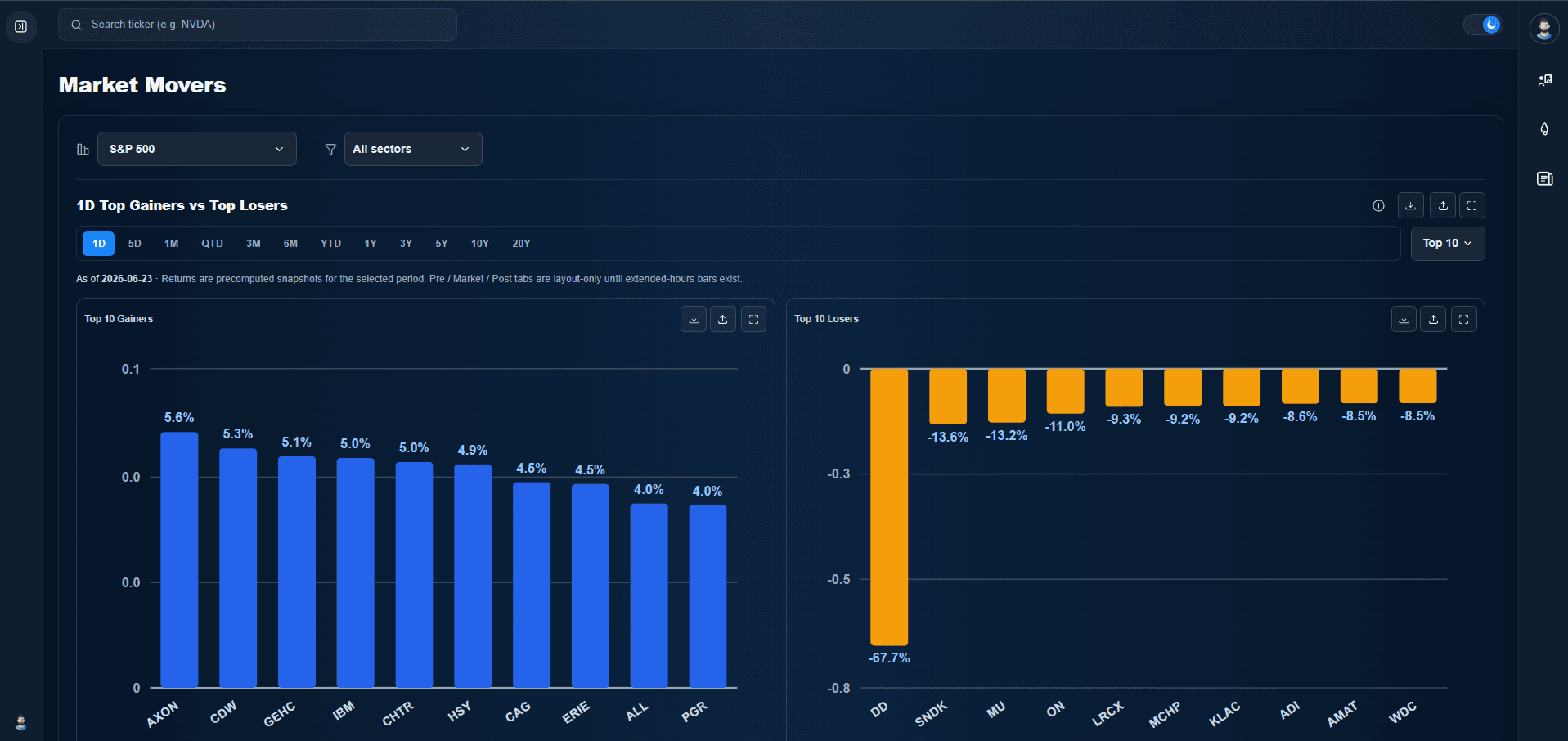The image size is (1568, 741).
Task: Show info for 1D Top Gainers vs Losers
Action: click(x=1378, y=205)
